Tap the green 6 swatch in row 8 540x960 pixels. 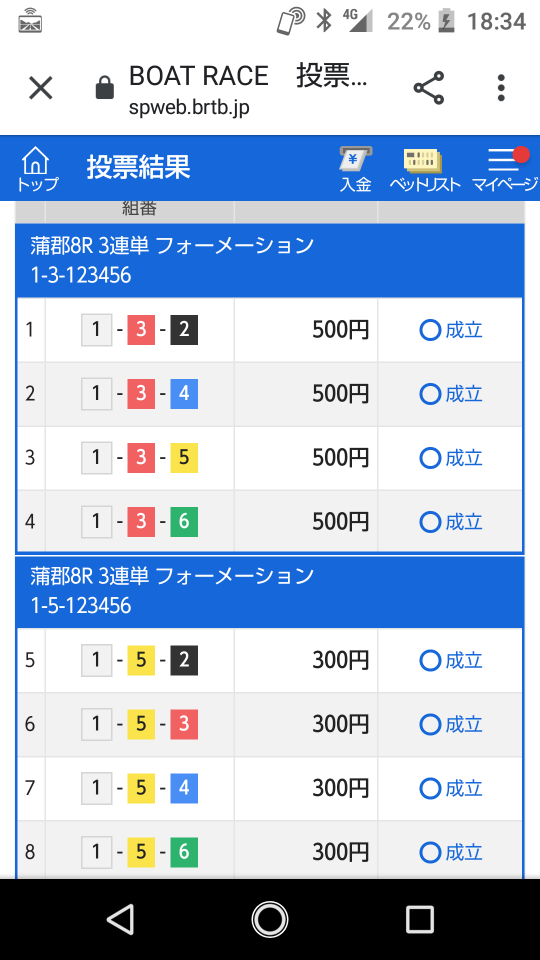184,852
